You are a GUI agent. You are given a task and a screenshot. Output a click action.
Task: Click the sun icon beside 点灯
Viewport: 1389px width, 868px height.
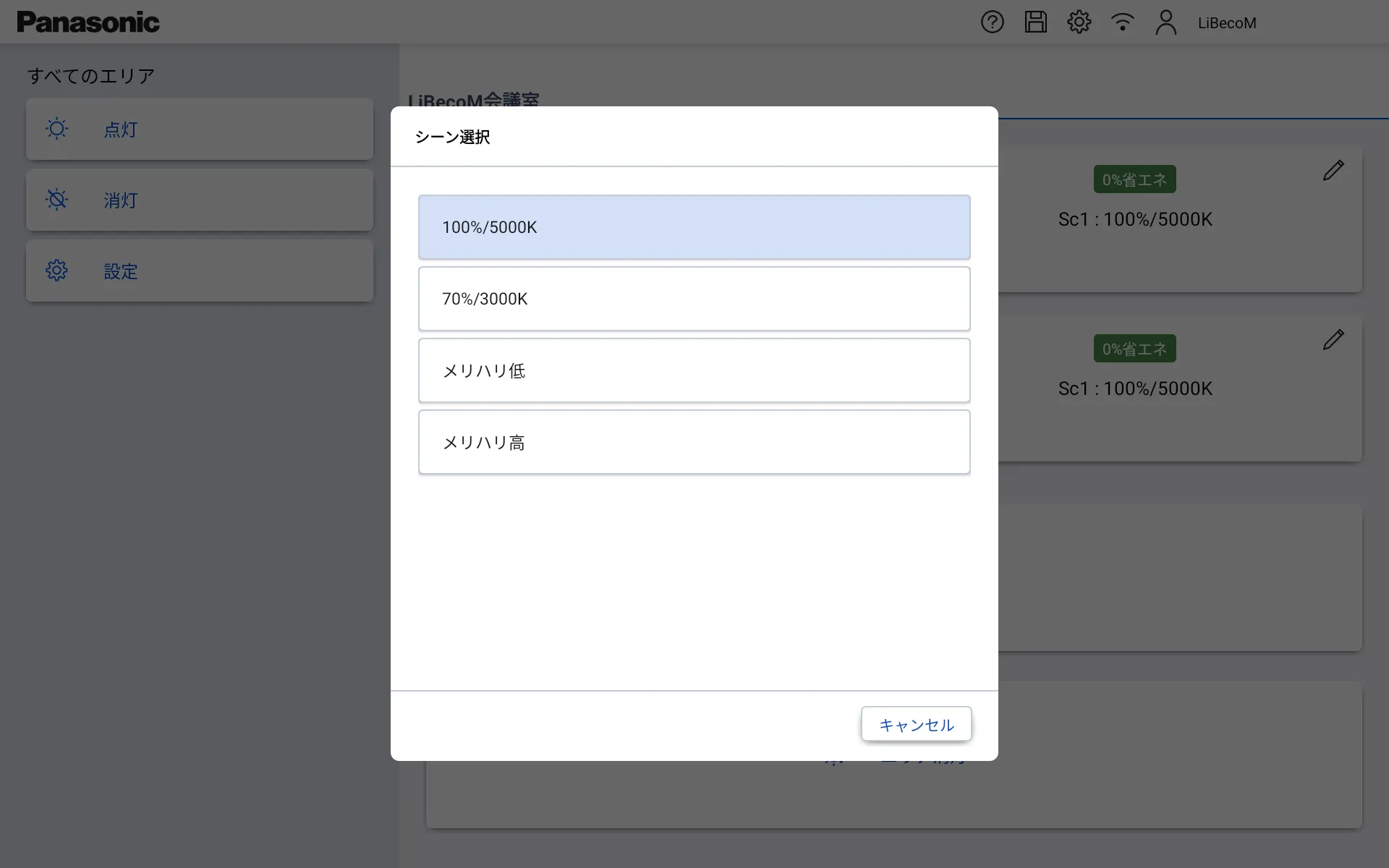(x=56, y=129)
